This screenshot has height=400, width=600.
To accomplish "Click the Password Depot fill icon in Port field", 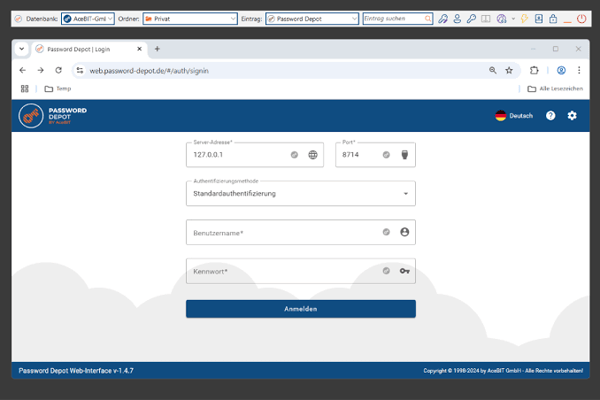I will click(386, 155).
